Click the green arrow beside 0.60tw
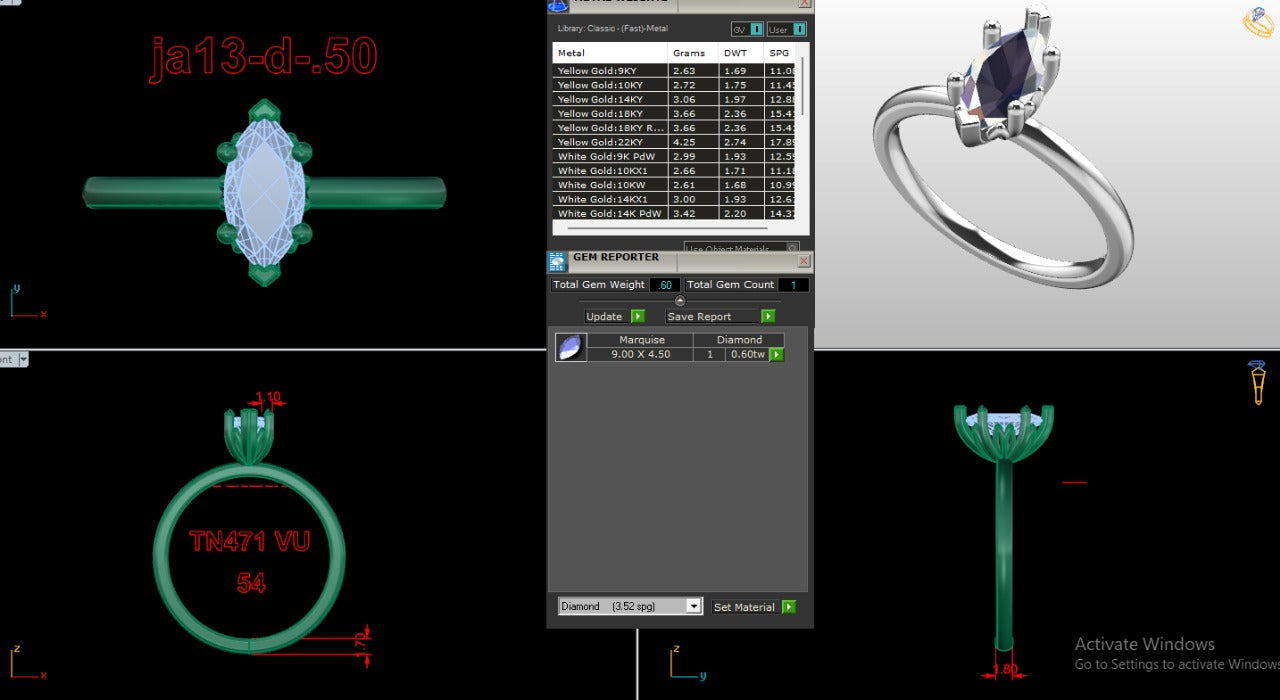 coord(777,354)
